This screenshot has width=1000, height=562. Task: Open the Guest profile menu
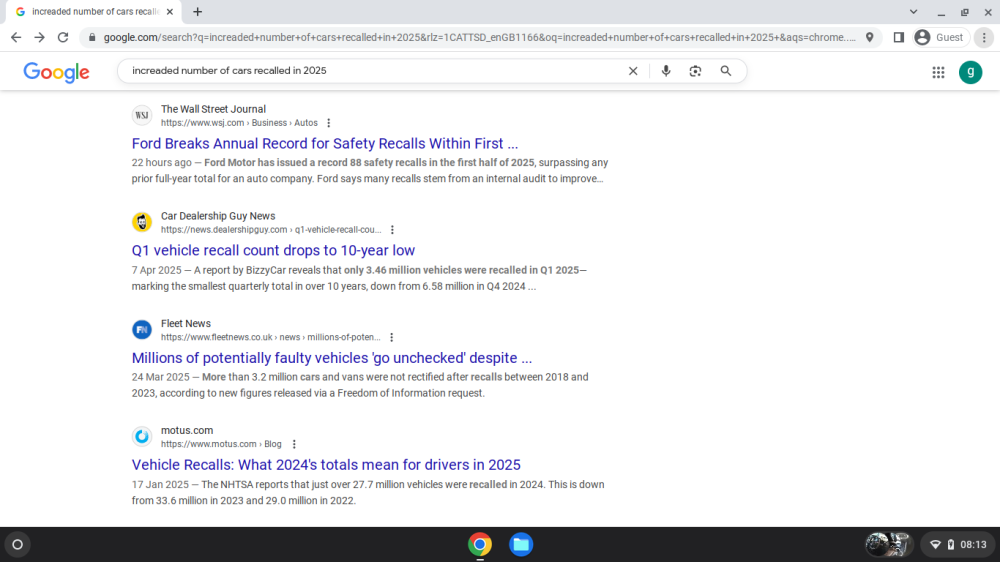(x=941, y=38)
